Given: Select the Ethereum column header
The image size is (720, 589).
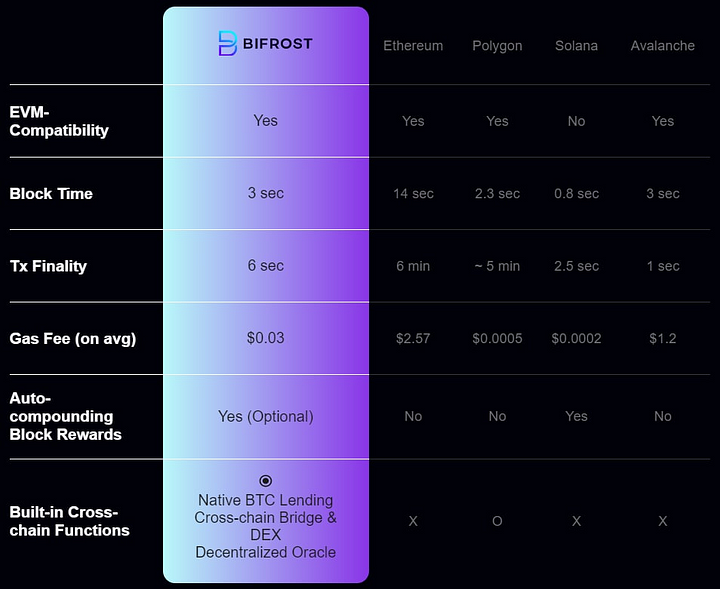Looking at the screenshot, I should click(413, 45).
